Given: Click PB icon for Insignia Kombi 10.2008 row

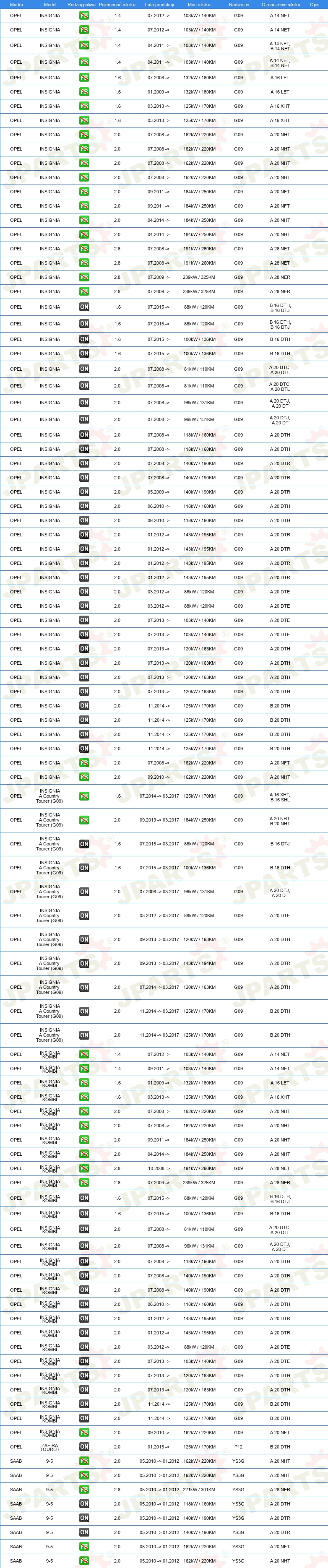Looking at the screenshot, I should pyautogui.click(x=84, y=1168).
